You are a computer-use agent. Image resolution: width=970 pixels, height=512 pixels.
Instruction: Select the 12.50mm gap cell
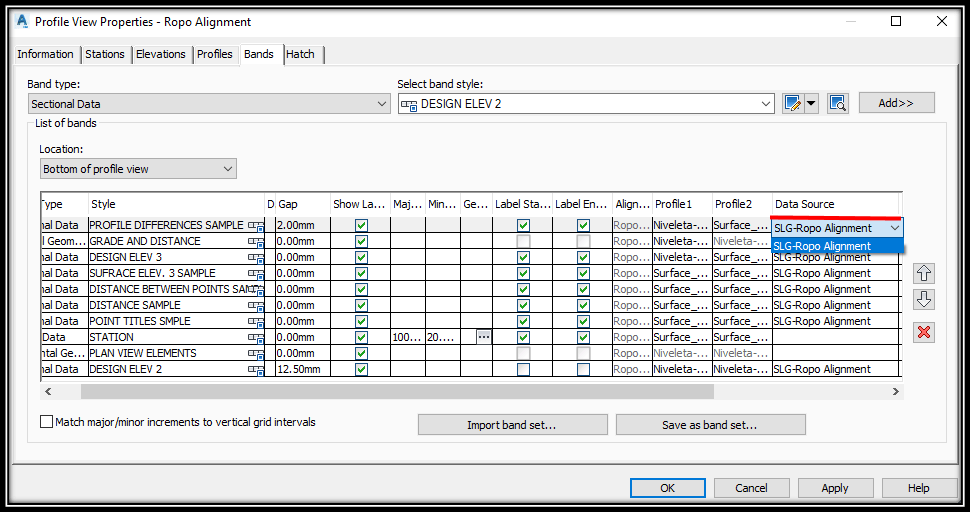(303, 369)
